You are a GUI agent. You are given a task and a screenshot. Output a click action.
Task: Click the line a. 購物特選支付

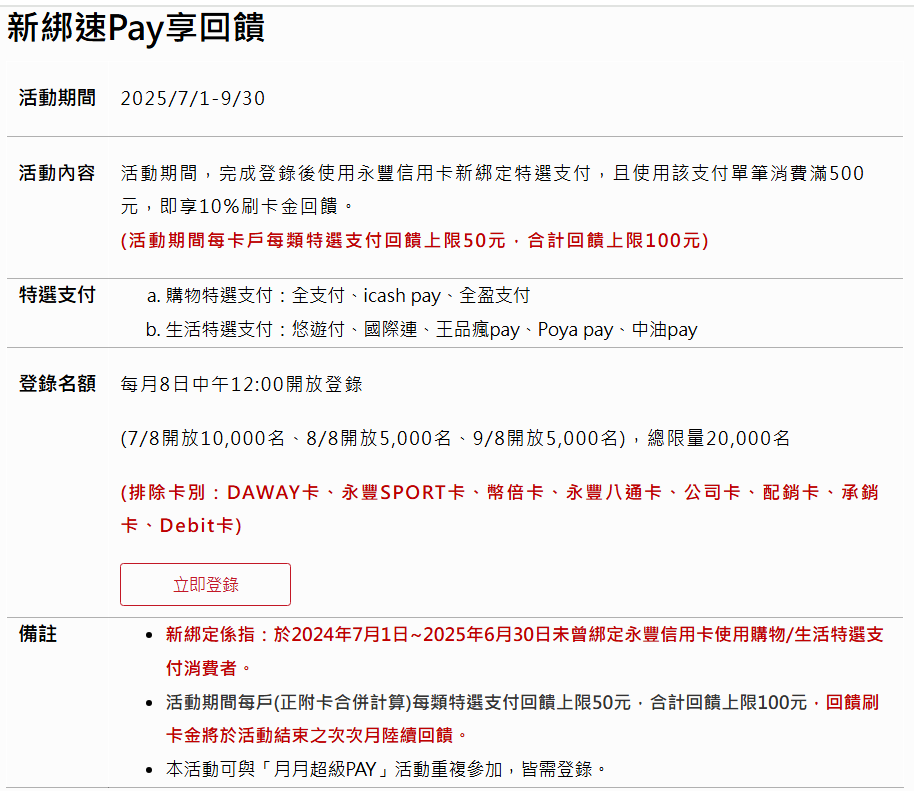(x=338, y=296)
